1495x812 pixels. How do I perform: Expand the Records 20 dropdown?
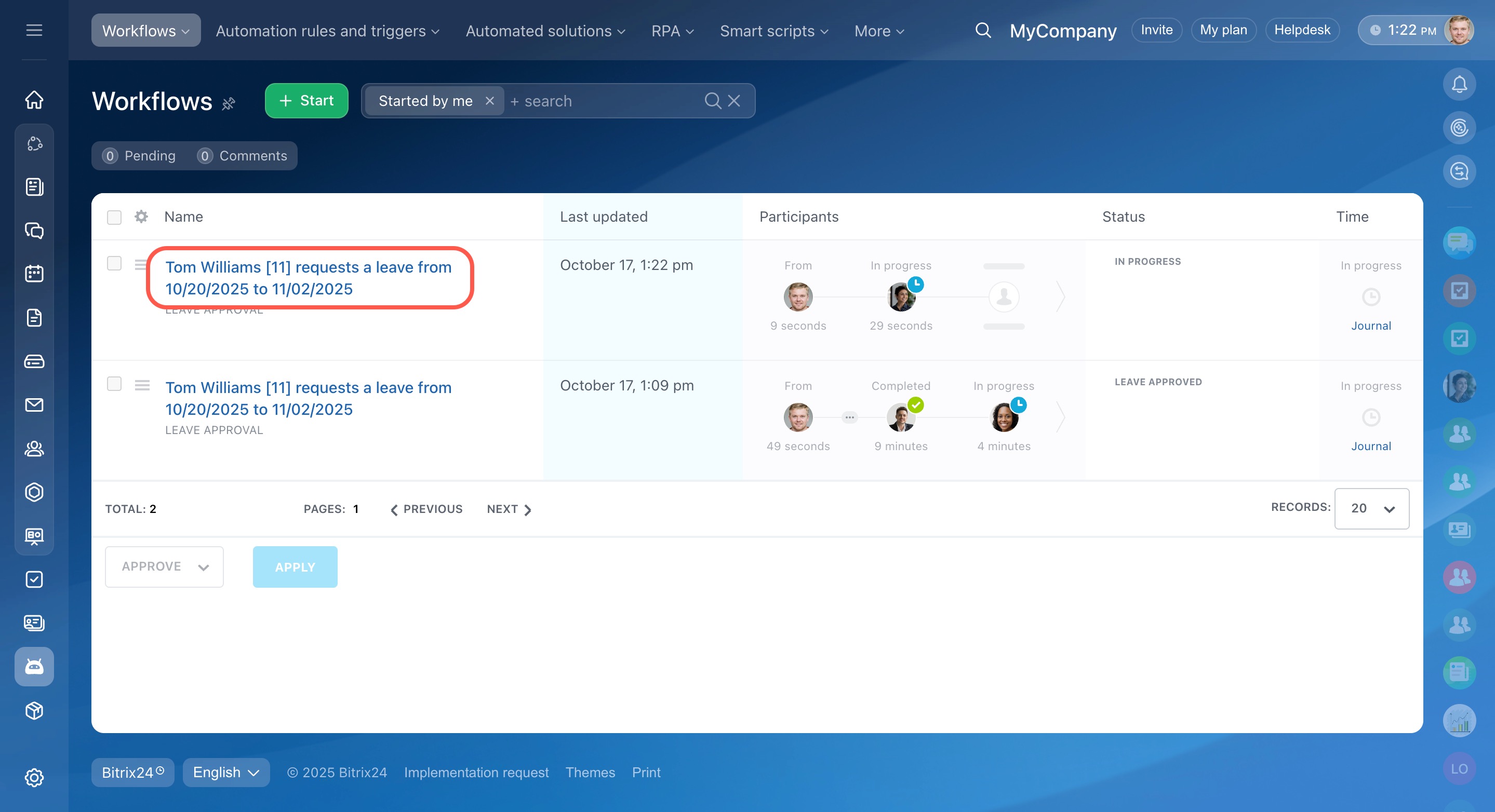[1371, 509]
